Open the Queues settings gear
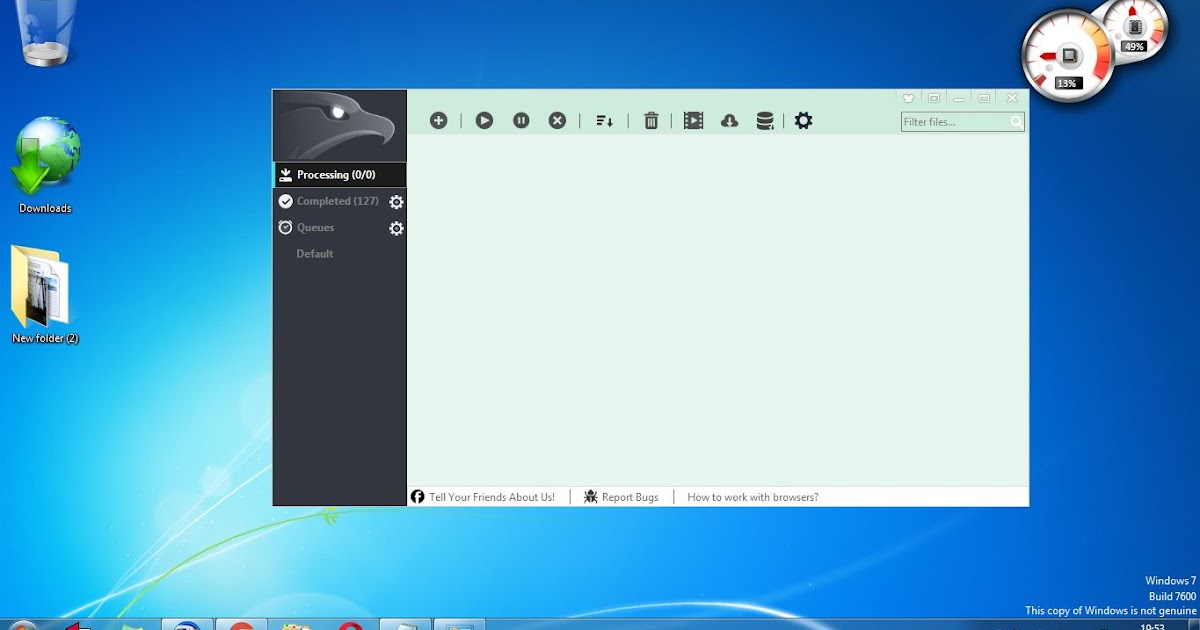 click(396, 227)
